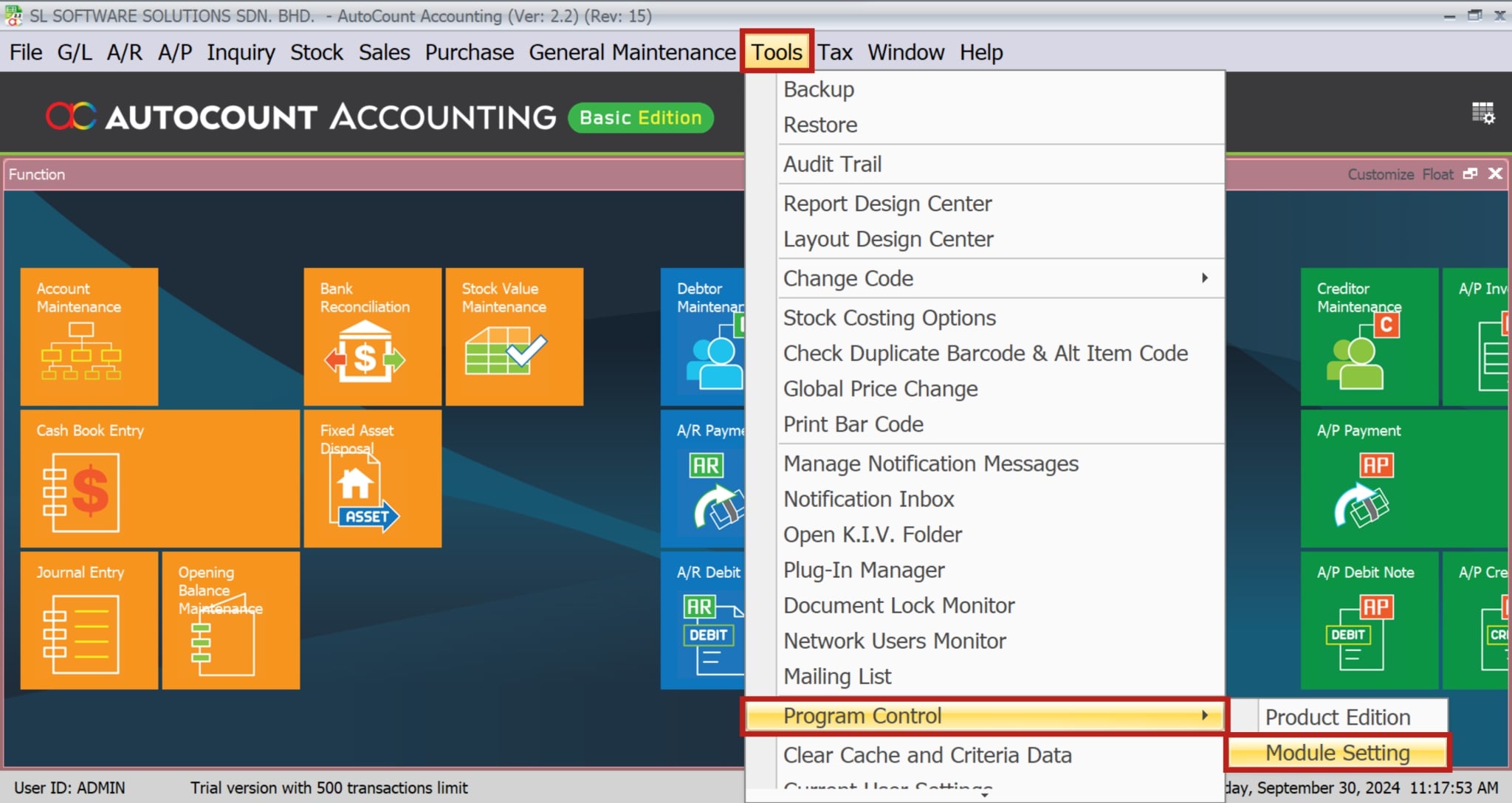The width and height of the screenshot is (1512, 803).
Task: Open Bank Reconciliation
Action: [x=371, y=336]
